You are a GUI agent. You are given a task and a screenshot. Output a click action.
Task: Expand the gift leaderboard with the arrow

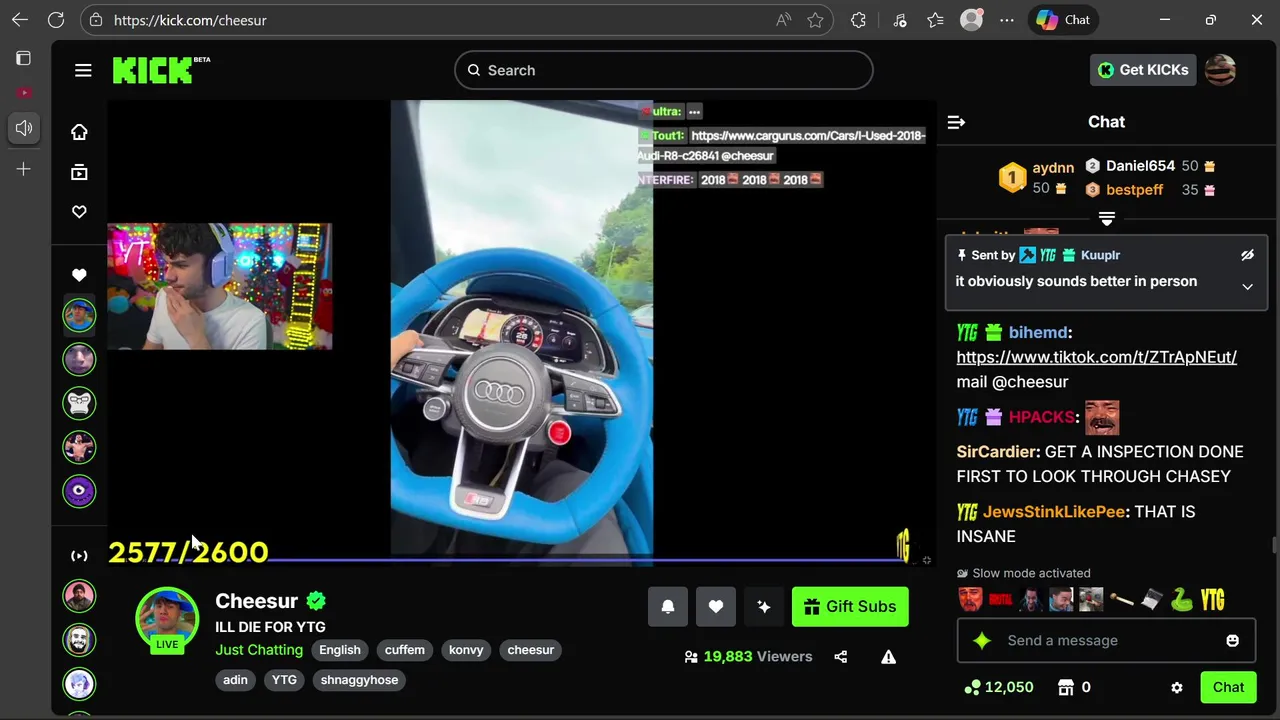pos(1107,218)
